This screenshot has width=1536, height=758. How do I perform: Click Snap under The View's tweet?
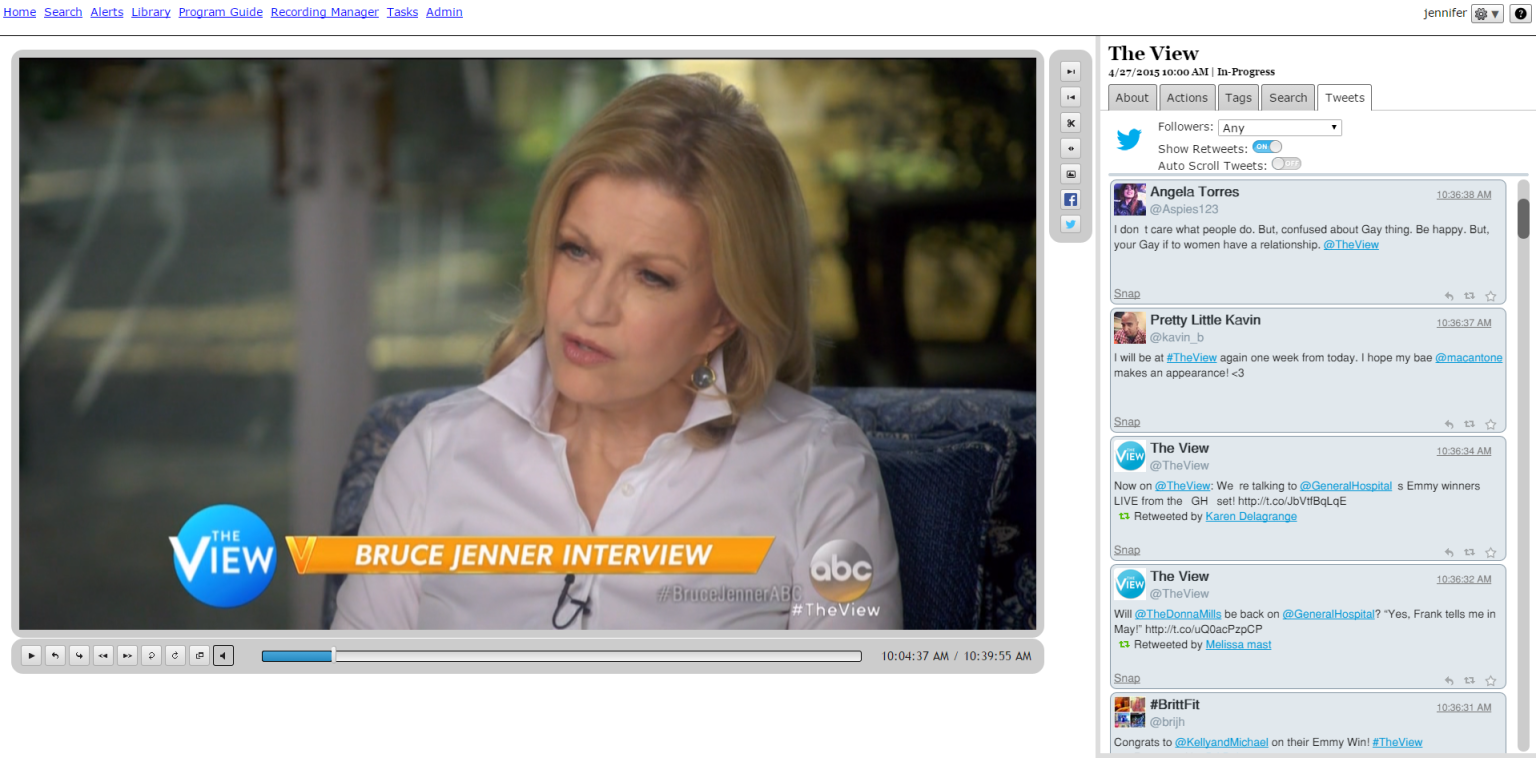coord(1126,549)
